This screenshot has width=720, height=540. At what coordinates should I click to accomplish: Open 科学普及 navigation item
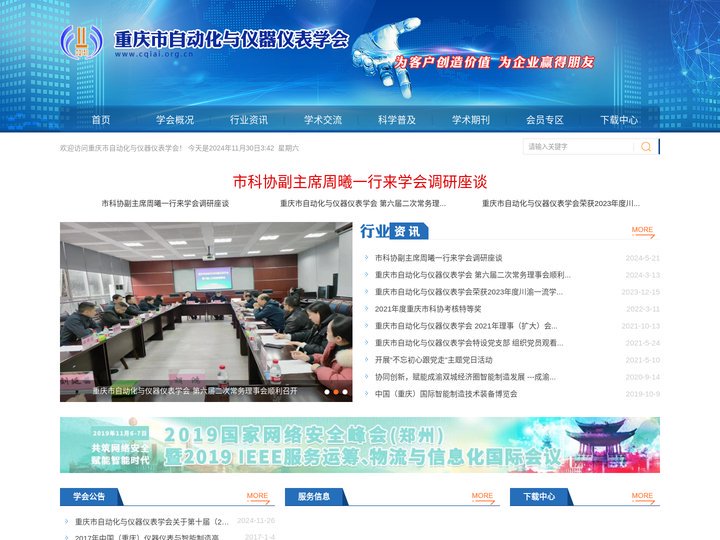pyautogui.click(x=397, y=120)
